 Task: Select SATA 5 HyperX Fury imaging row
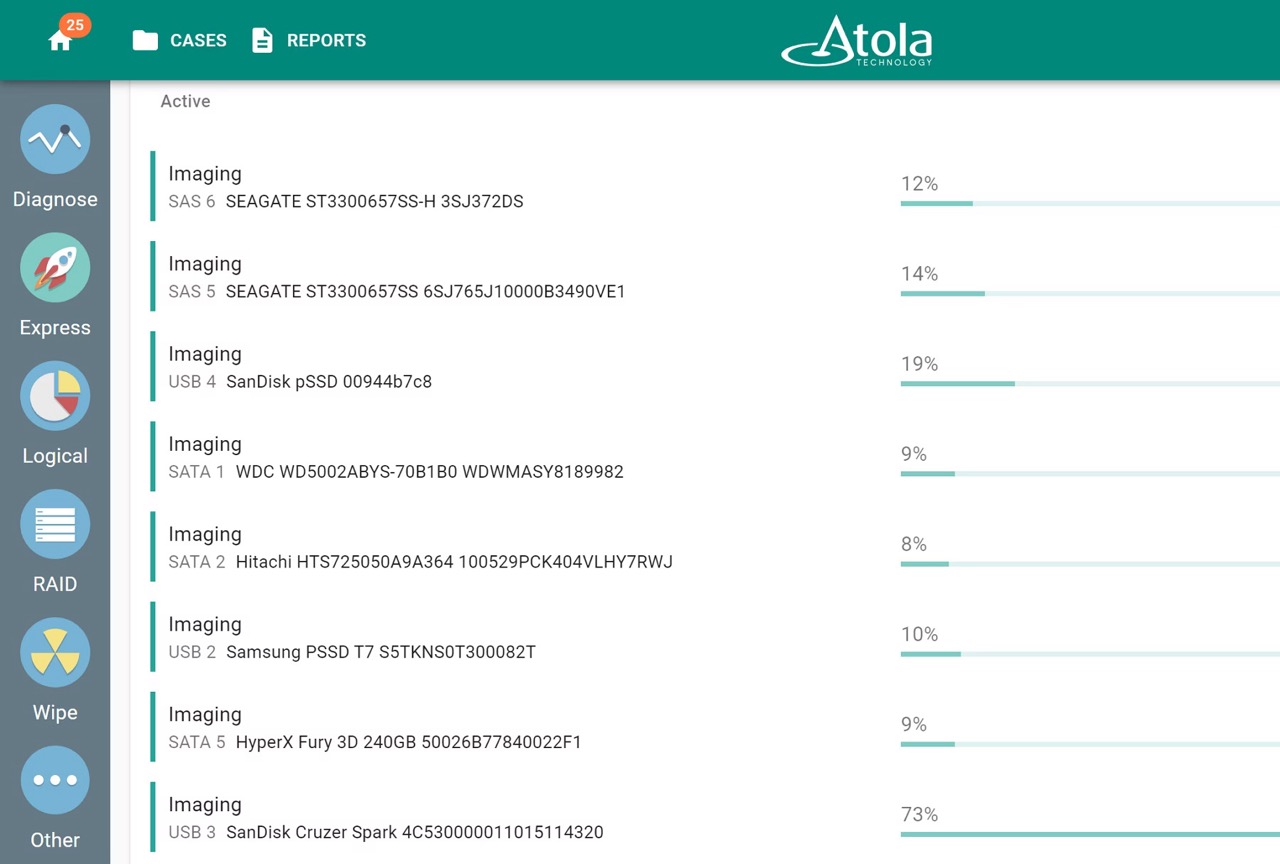click(x=715, y=727)
